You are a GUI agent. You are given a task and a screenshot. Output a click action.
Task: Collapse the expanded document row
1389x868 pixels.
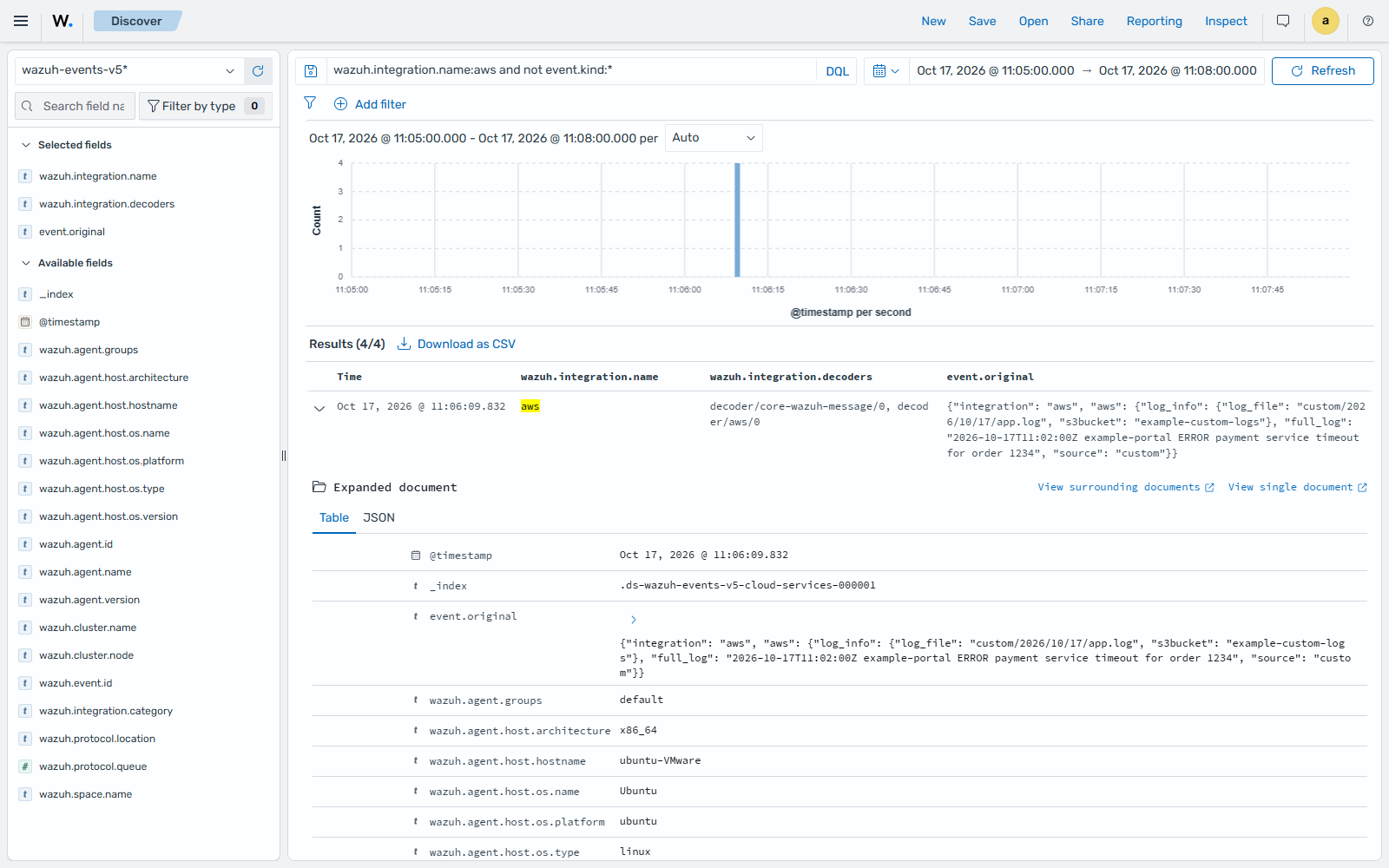click(x=319, y=408)
